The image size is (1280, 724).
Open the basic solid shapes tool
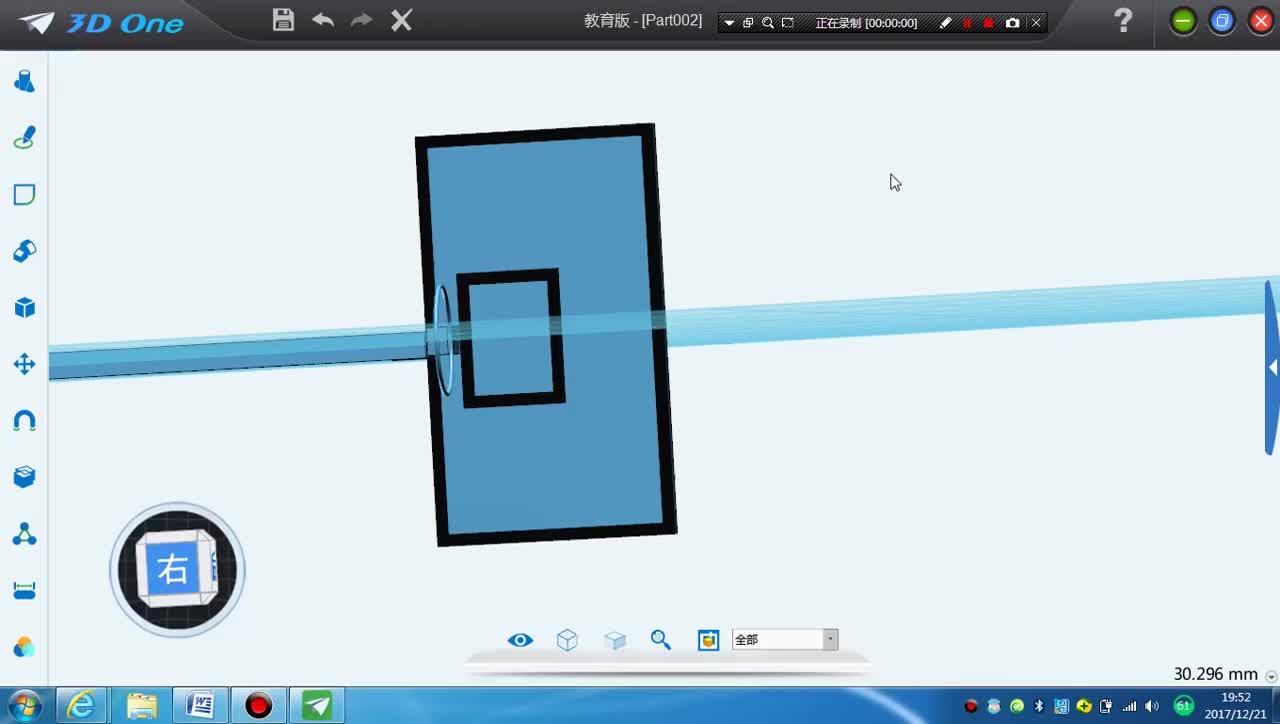24,81
